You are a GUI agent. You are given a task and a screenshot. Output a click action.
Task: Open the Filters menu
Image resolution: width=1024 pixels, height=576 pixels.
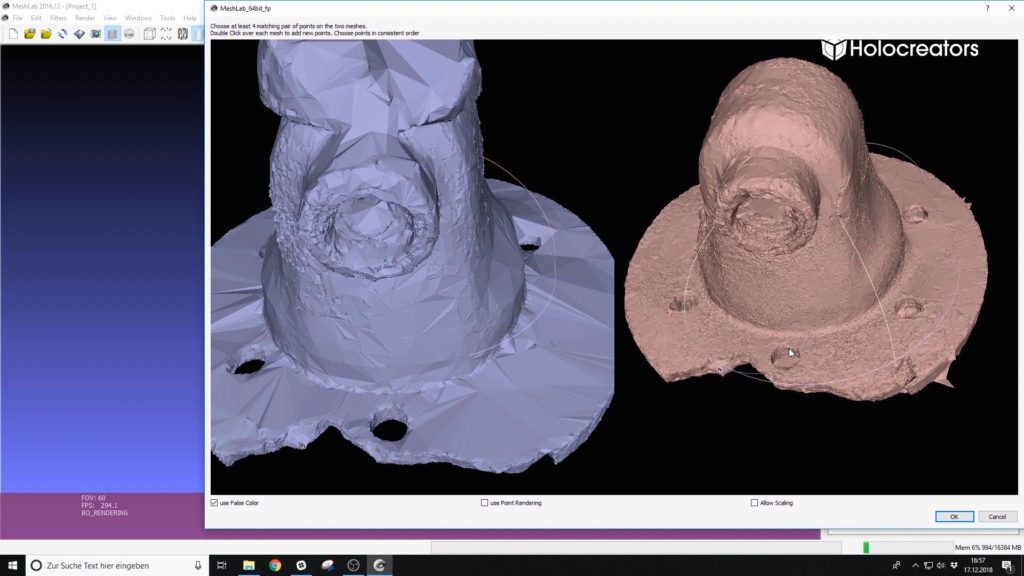coord(58,18)
